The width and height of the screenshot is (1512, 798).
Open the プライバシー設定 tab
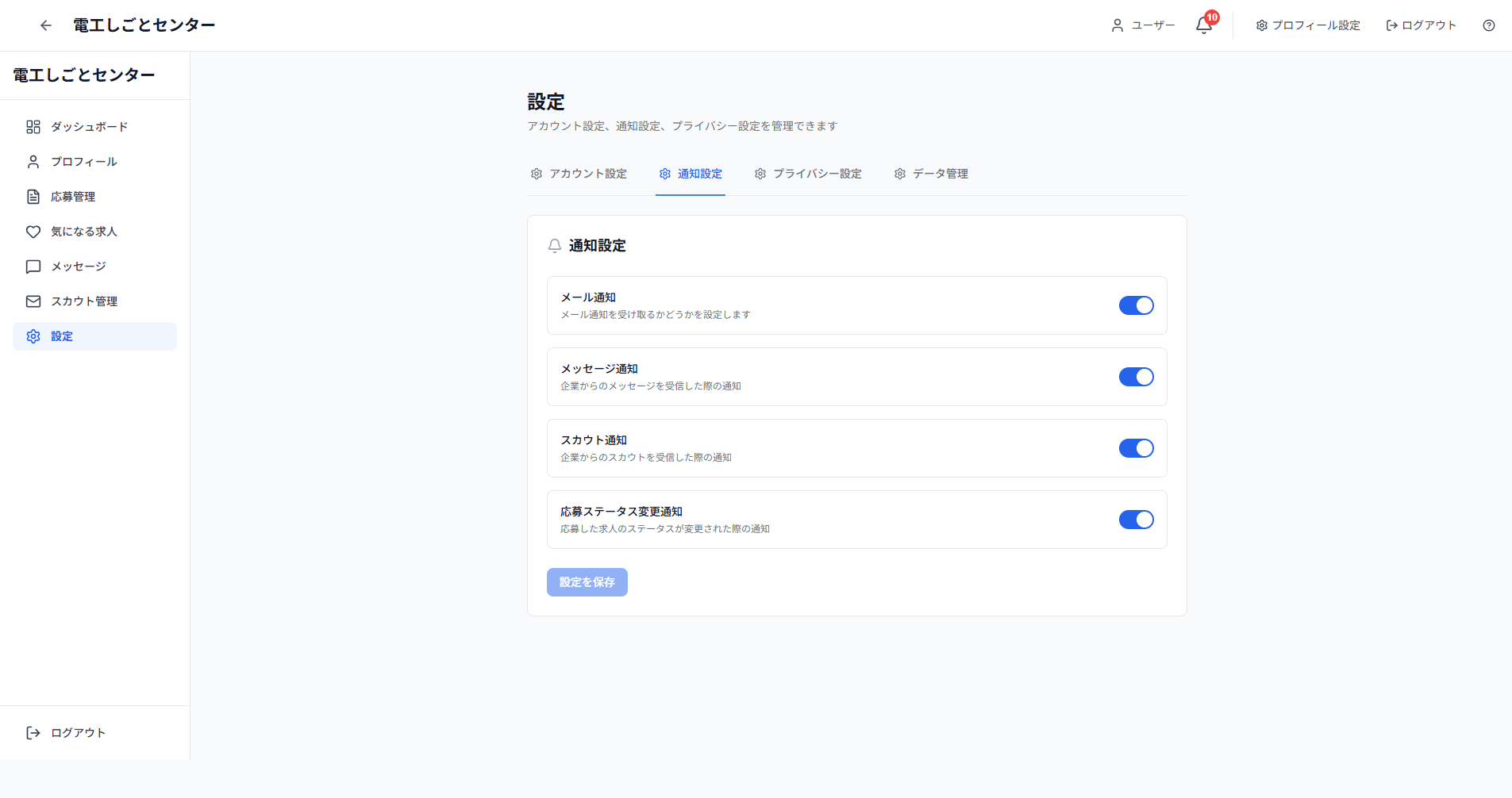[807, 174]
